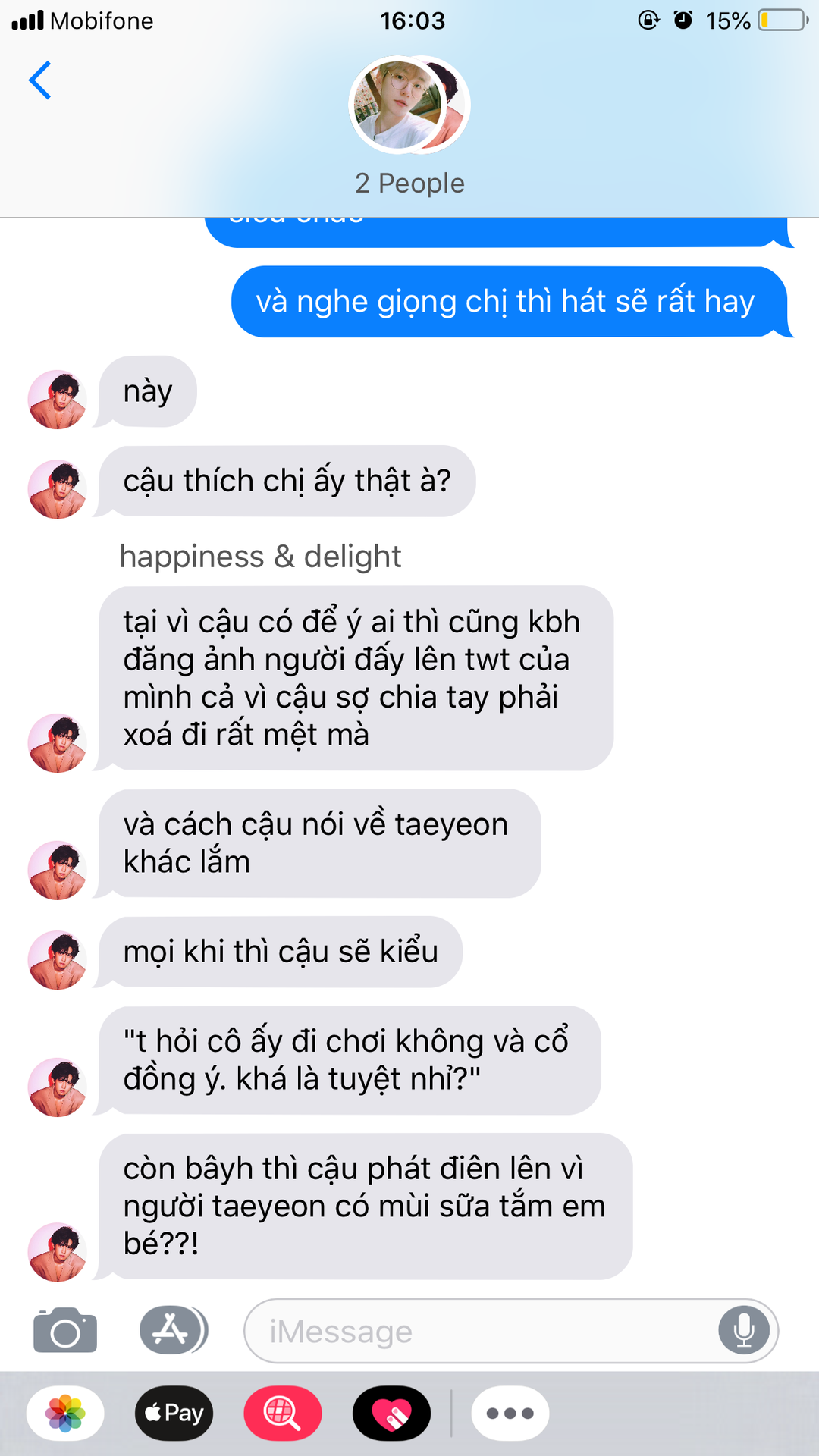
Task: Tap the blue back arrow
Action: (x=40, y=80)
